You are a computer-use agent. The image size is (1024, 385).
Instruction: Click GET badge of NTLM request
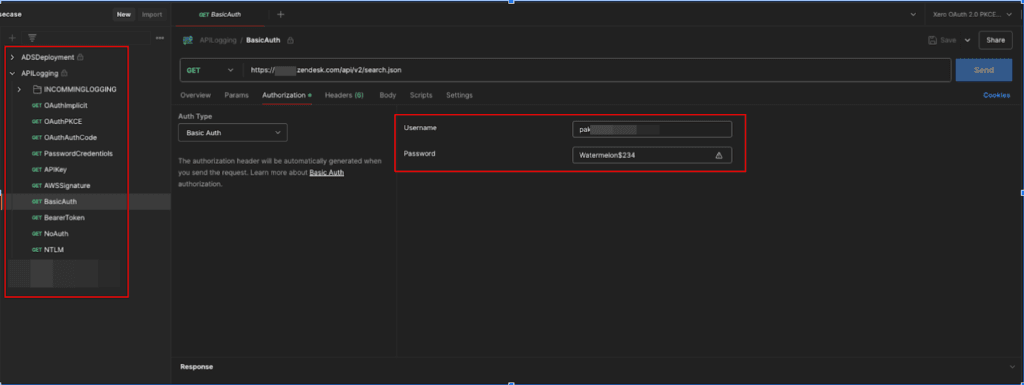pyautogui.click(x=37, y=250)
